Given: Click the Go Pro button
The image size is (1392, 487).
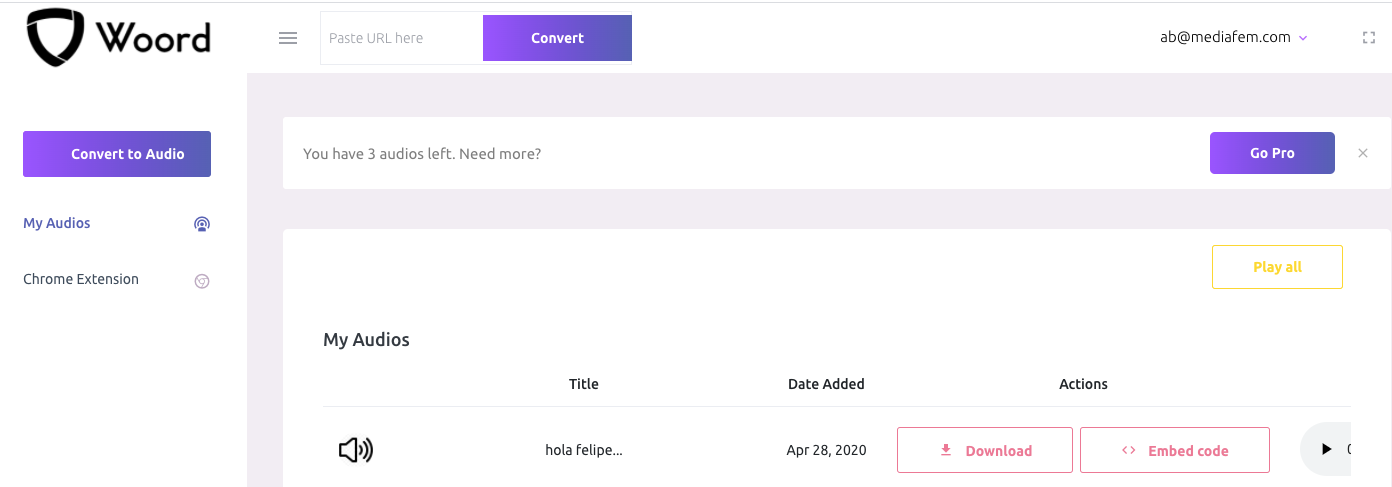Looking at the screenshot, I should (1272, 153).
